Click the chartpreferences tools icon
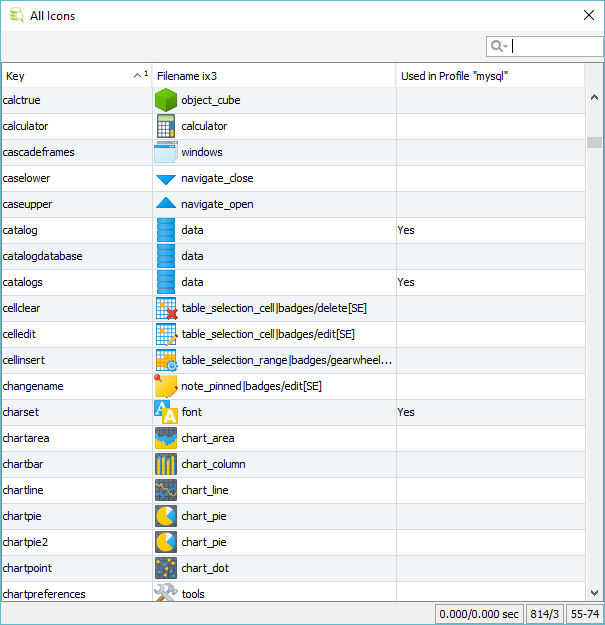Image resolution: width=605 pixels, height=625 pixels. [x=166, y=593]
